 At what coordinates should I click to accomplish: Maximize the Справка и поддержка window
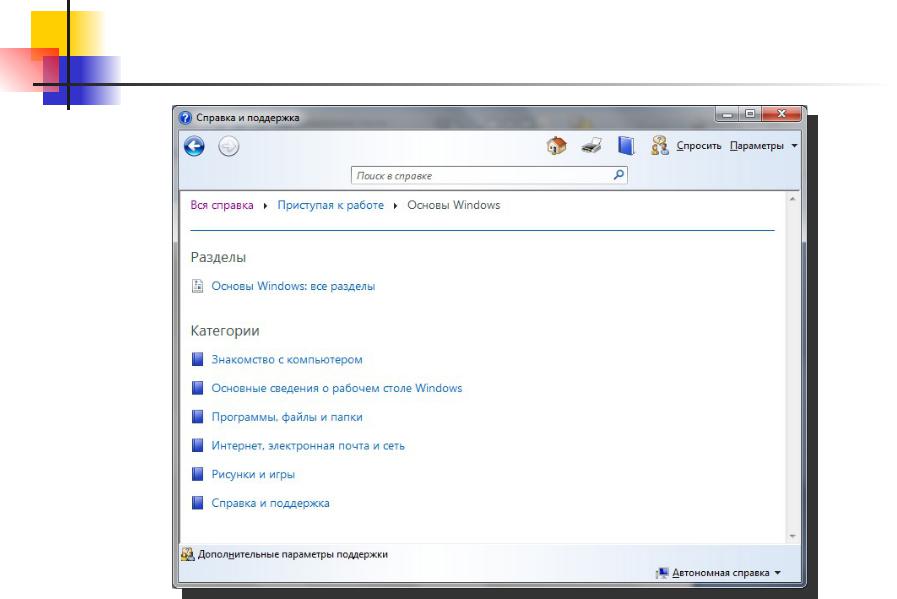coord(750,114)
